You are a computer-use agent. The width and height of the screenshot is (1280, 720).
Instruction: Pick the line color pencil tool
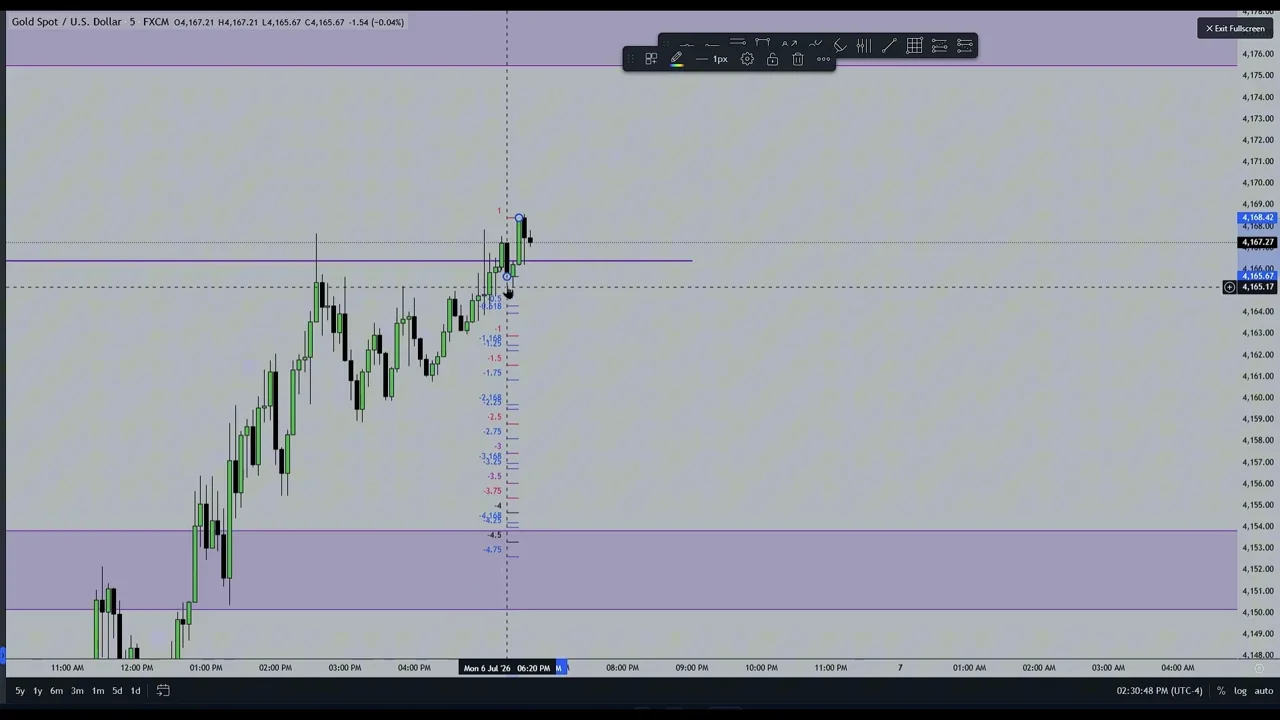point(677,59)
